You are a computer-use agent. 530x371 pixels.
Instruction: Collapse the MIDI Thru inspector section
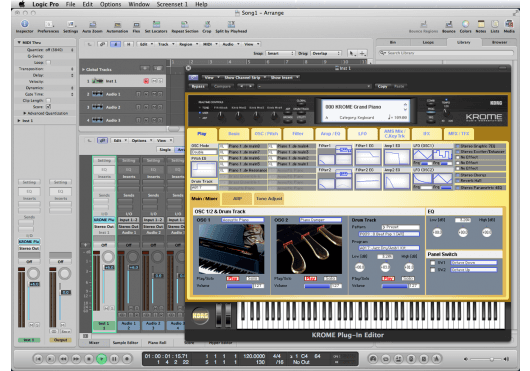click(x=19, y=43)
